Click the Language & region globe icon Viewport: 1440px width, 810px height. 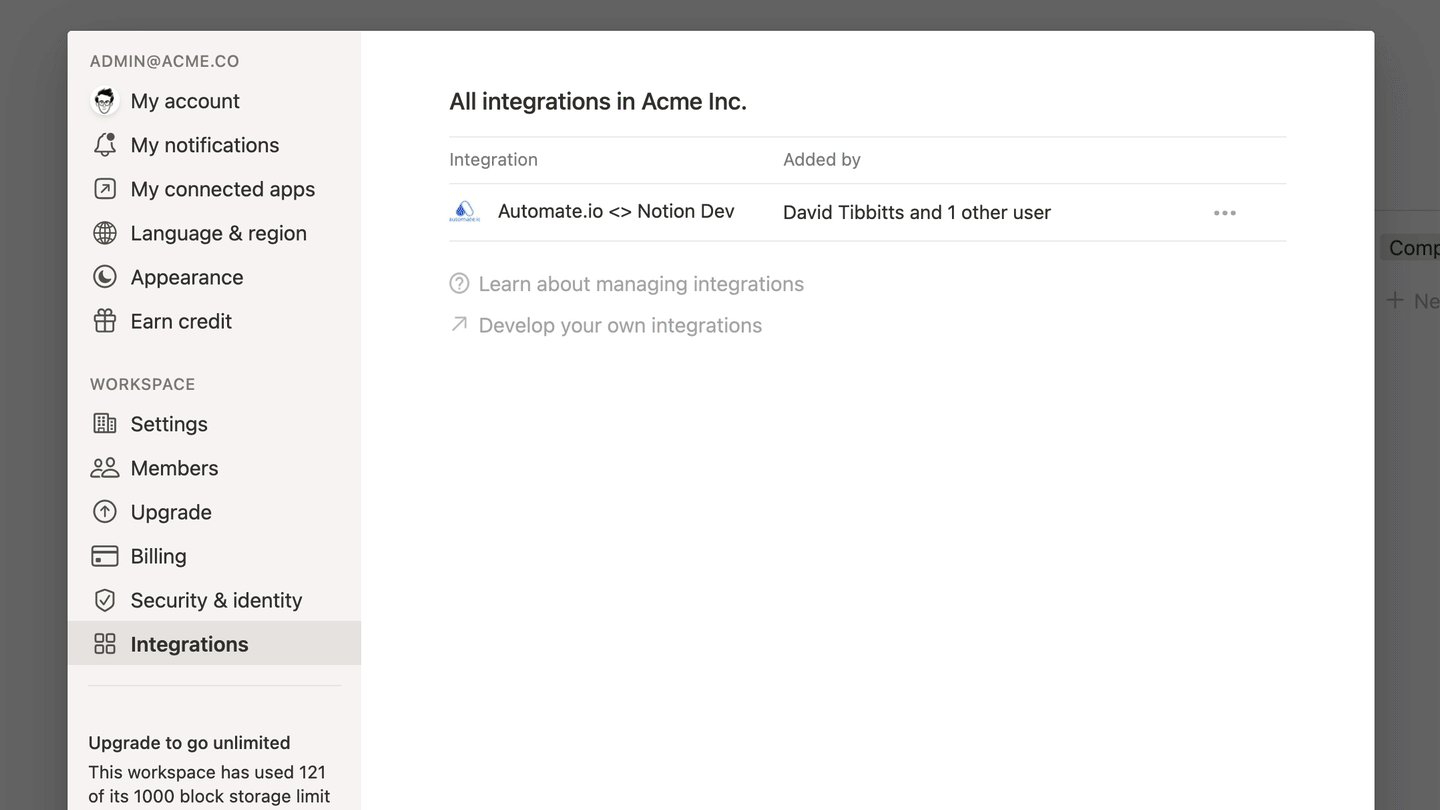pyautogui.click(x=104, y=232)
